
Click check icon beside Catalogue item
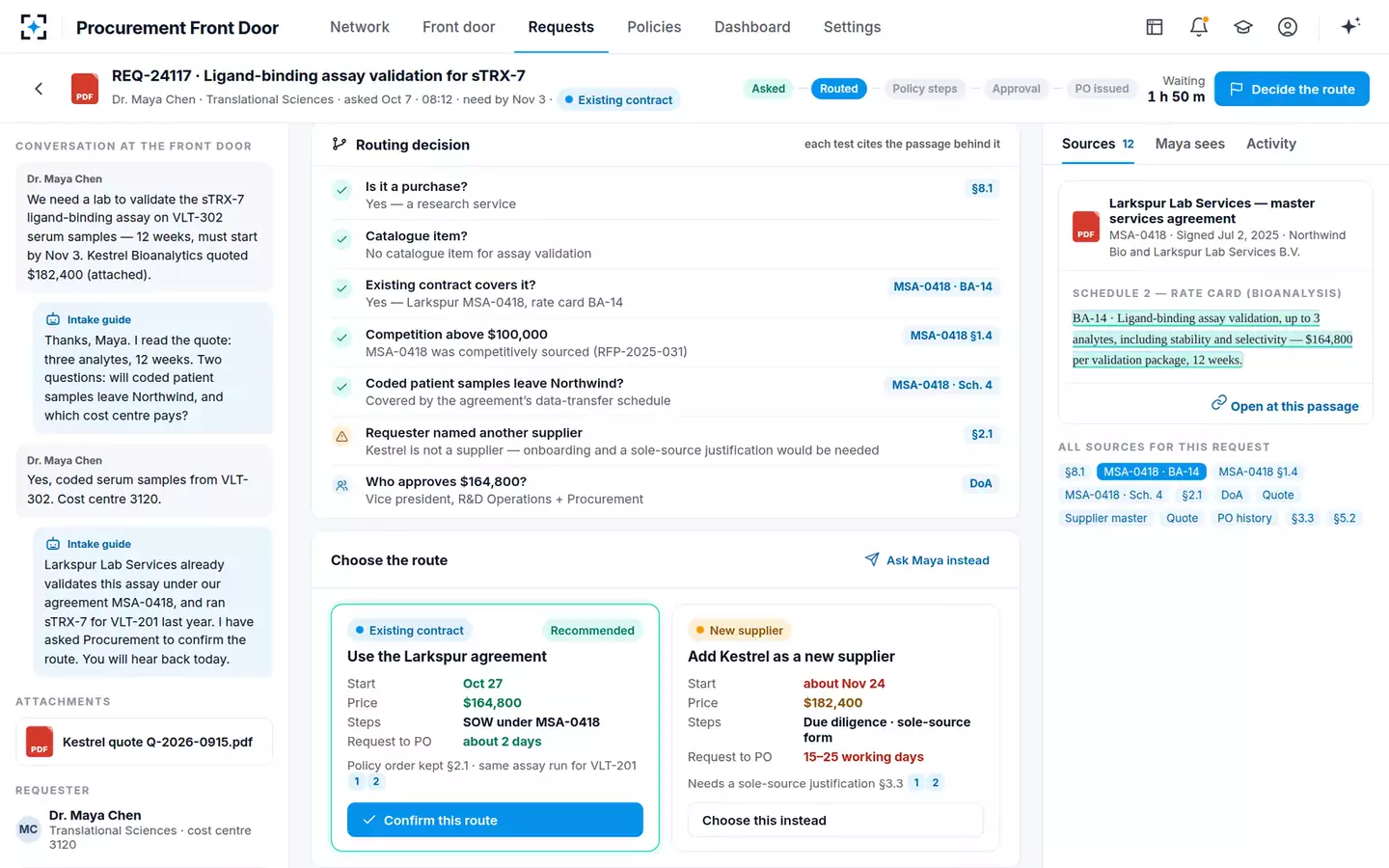coord(341,239)
